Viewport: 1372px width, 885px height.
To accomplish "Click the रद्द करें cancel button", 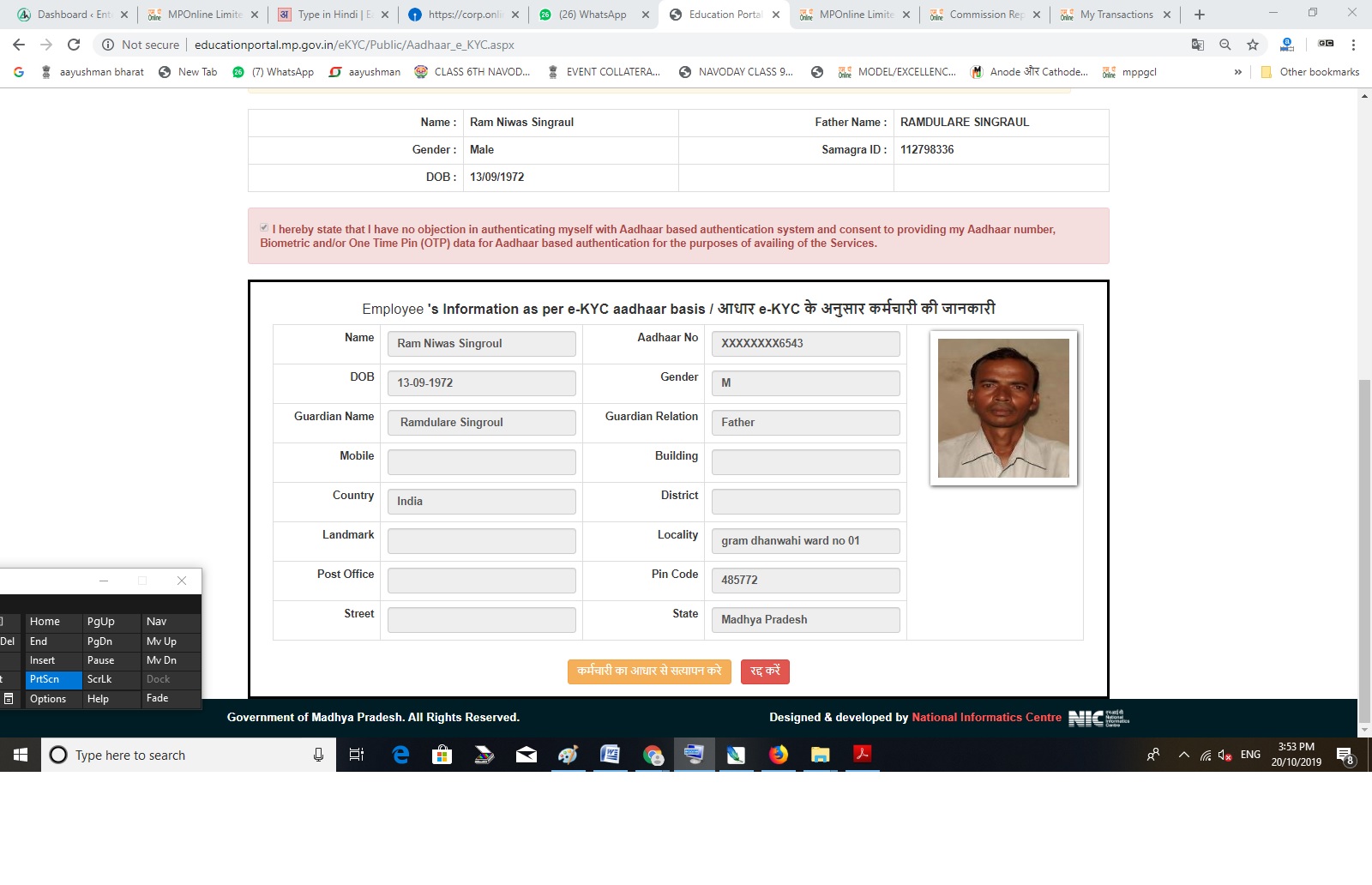I will pyautogui.click(x=765, y=671).
